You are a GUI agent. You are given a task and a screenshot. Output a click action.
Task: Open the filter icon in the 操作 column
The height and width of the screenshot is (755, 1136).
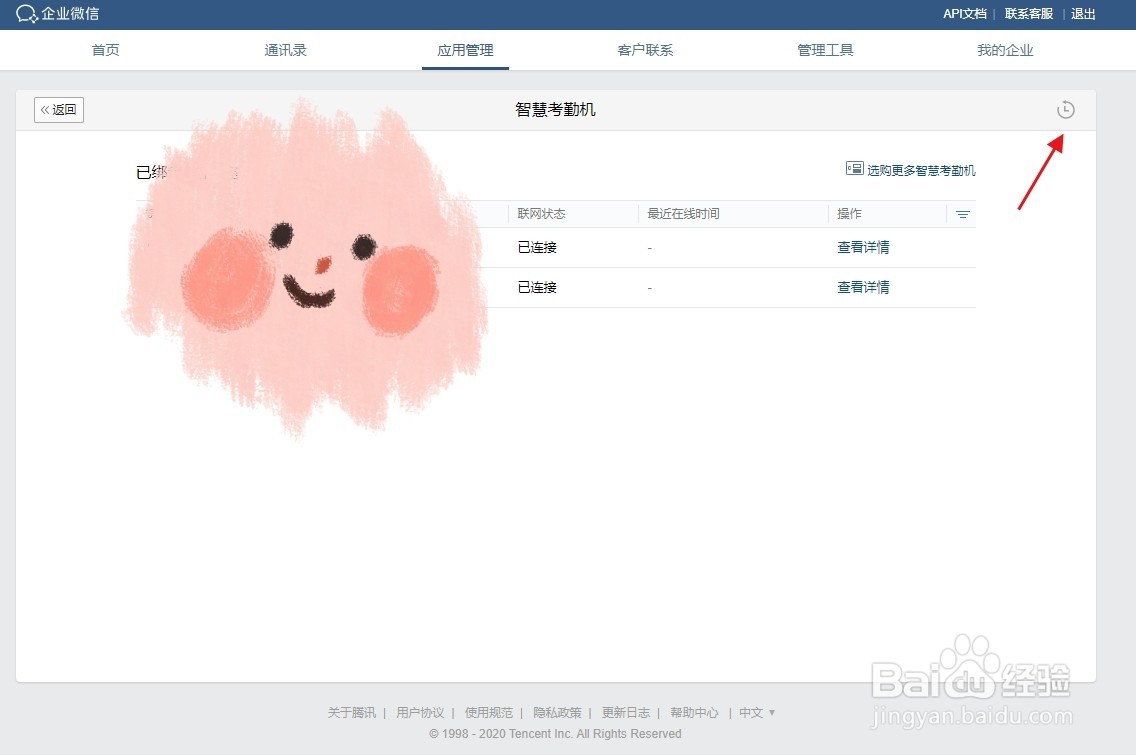point(962,213)
